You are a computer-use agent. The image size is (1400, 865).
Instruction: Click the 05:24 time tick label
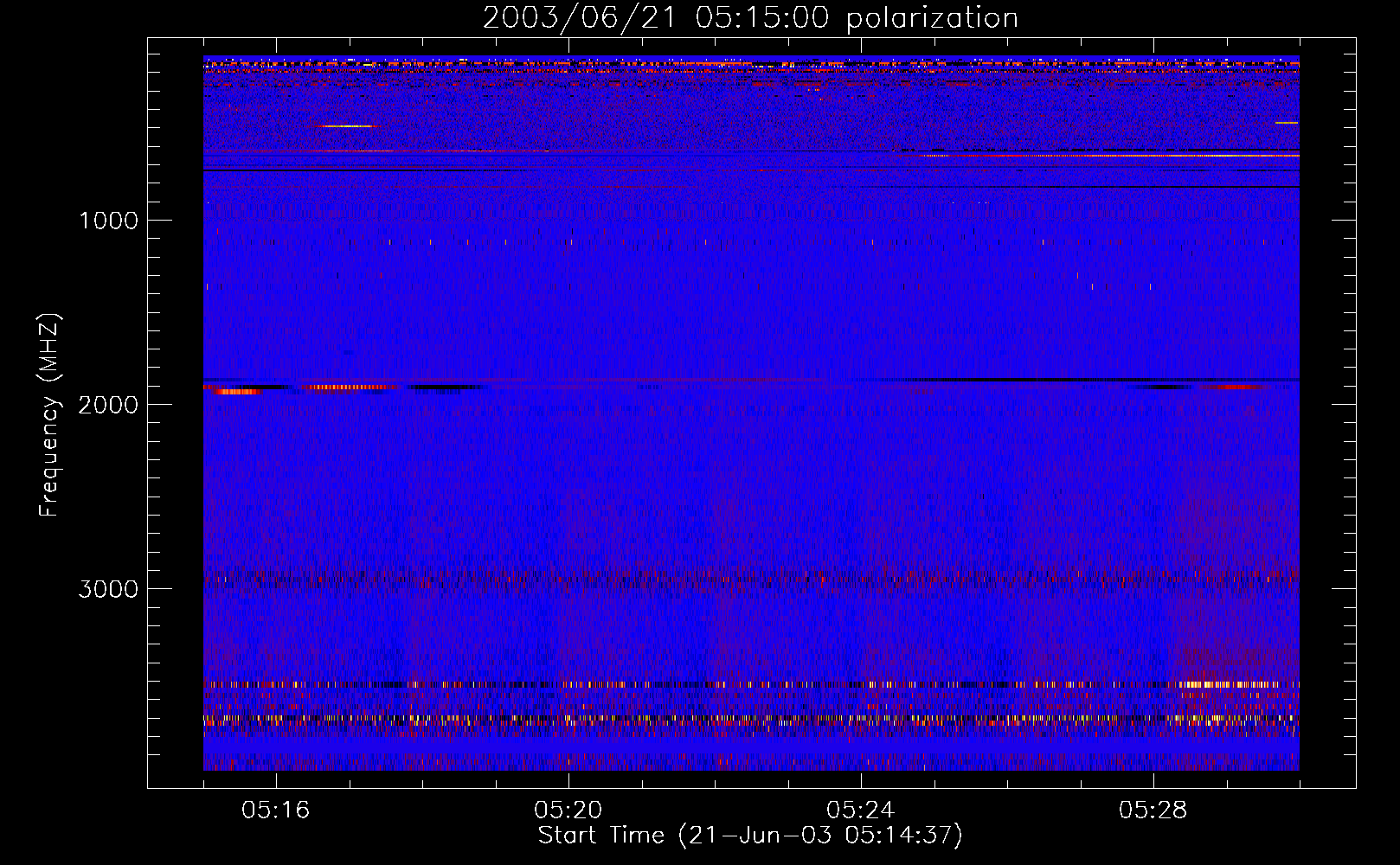tap(861, 811)
